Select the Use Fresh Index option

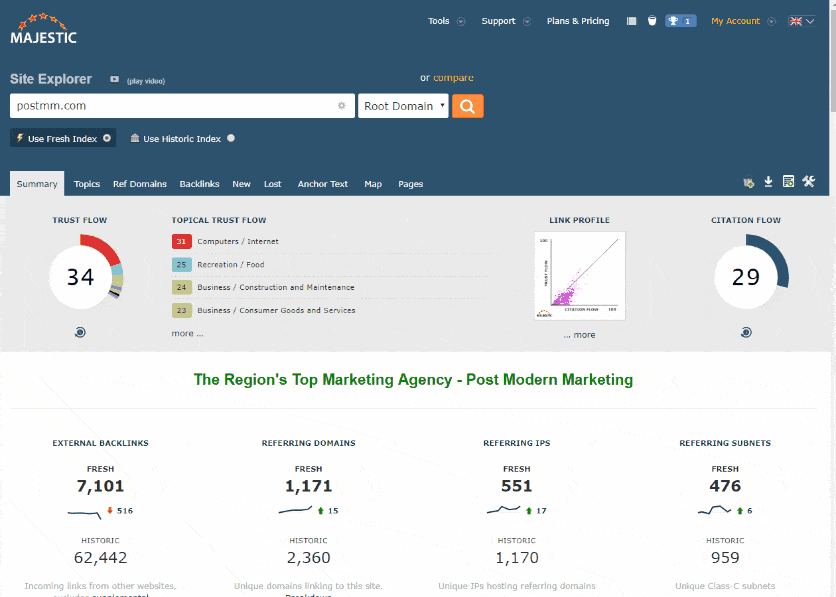pos(63,139)
